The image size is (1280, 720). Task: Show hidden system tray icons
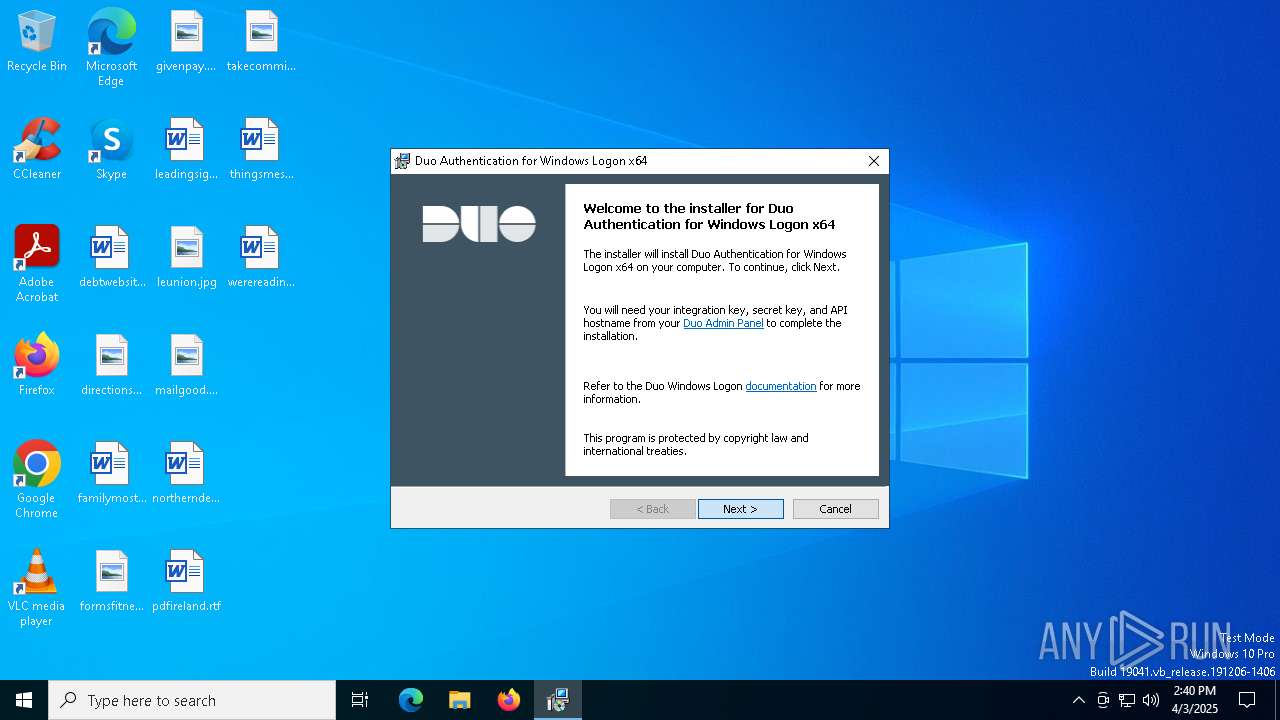1078,700
